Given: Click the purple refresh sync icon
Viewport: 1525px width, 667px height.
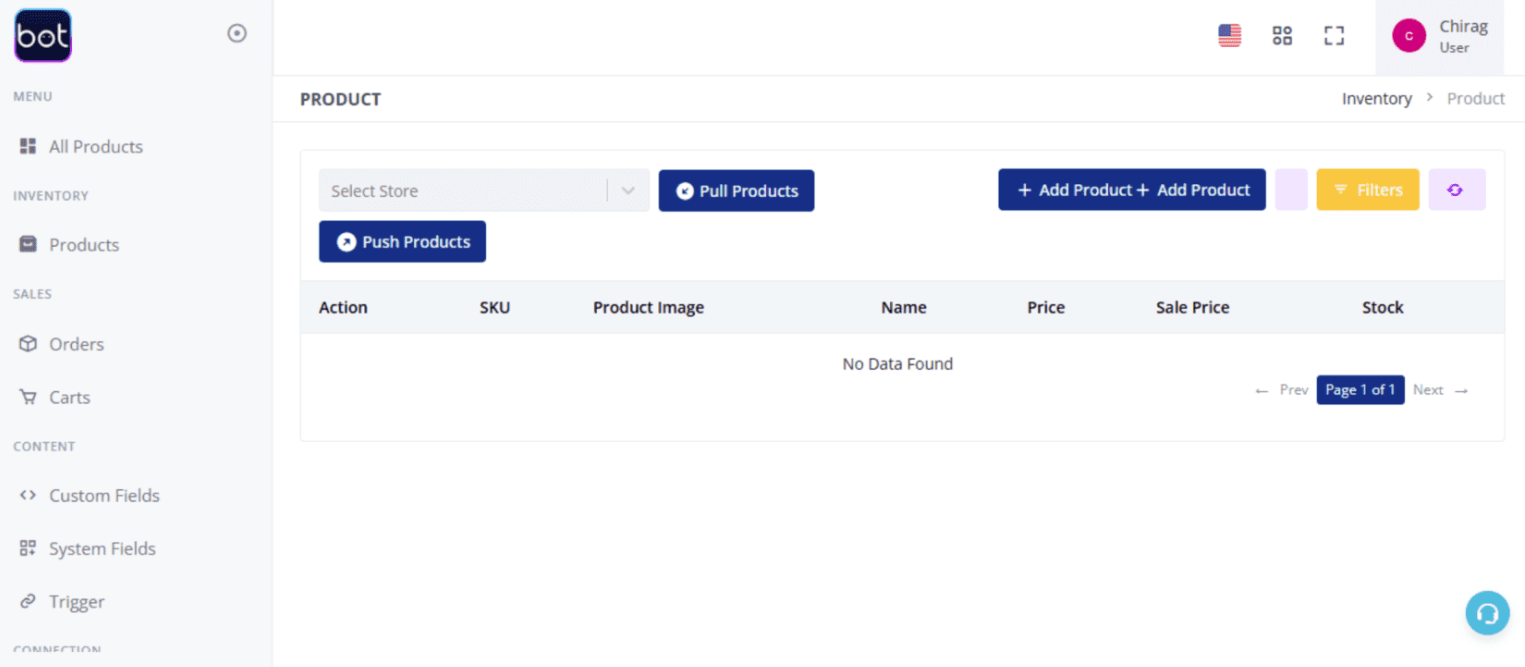Looking at the screenshot, I should coord(1456,189).
